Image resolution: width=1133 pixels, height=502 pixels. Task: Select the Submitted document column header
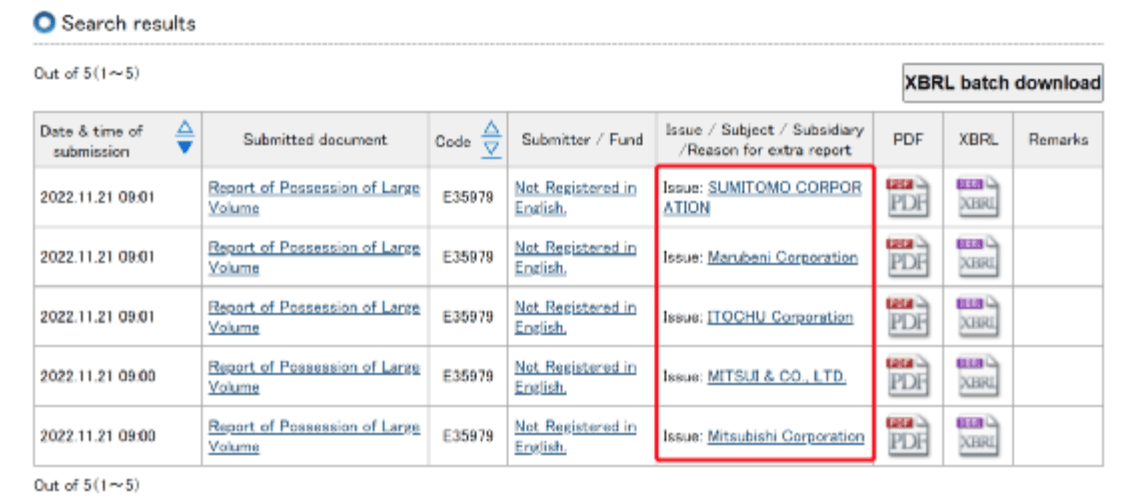coord(315,139)
